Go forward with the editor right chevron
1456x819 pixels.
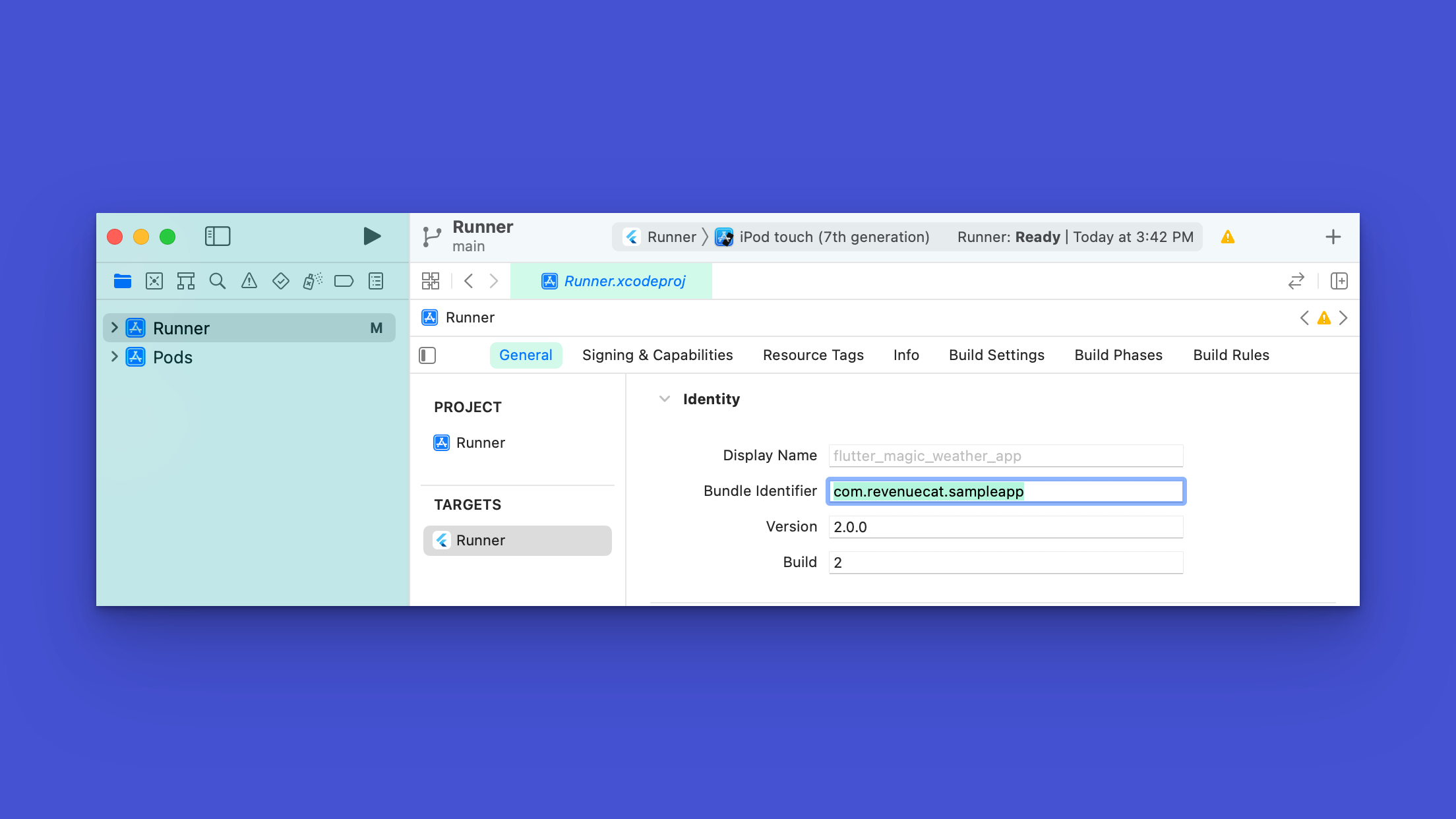click(494, 281)
